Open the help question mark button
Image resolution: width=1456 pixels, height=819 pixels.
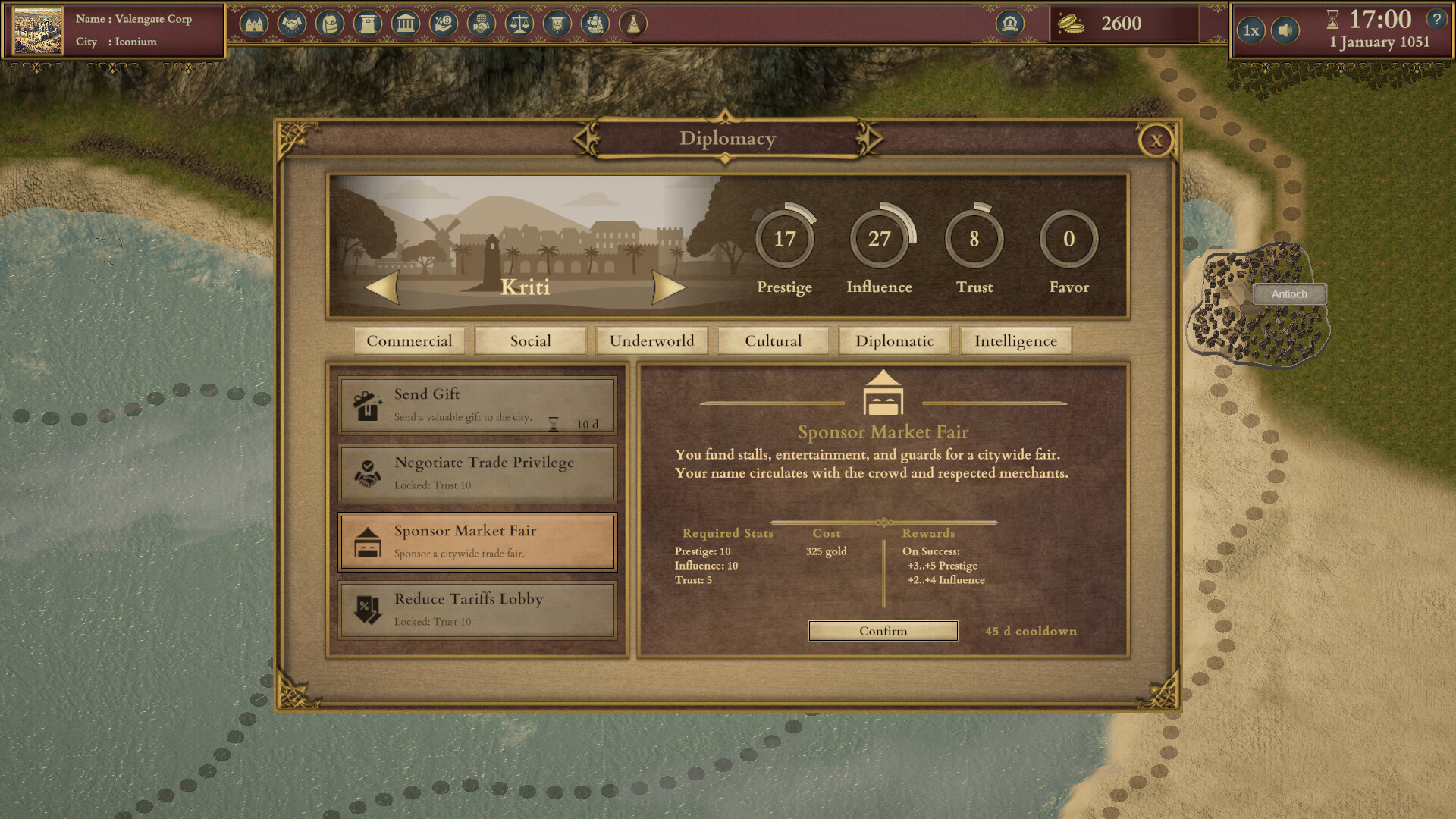(x=1436, y=20)
